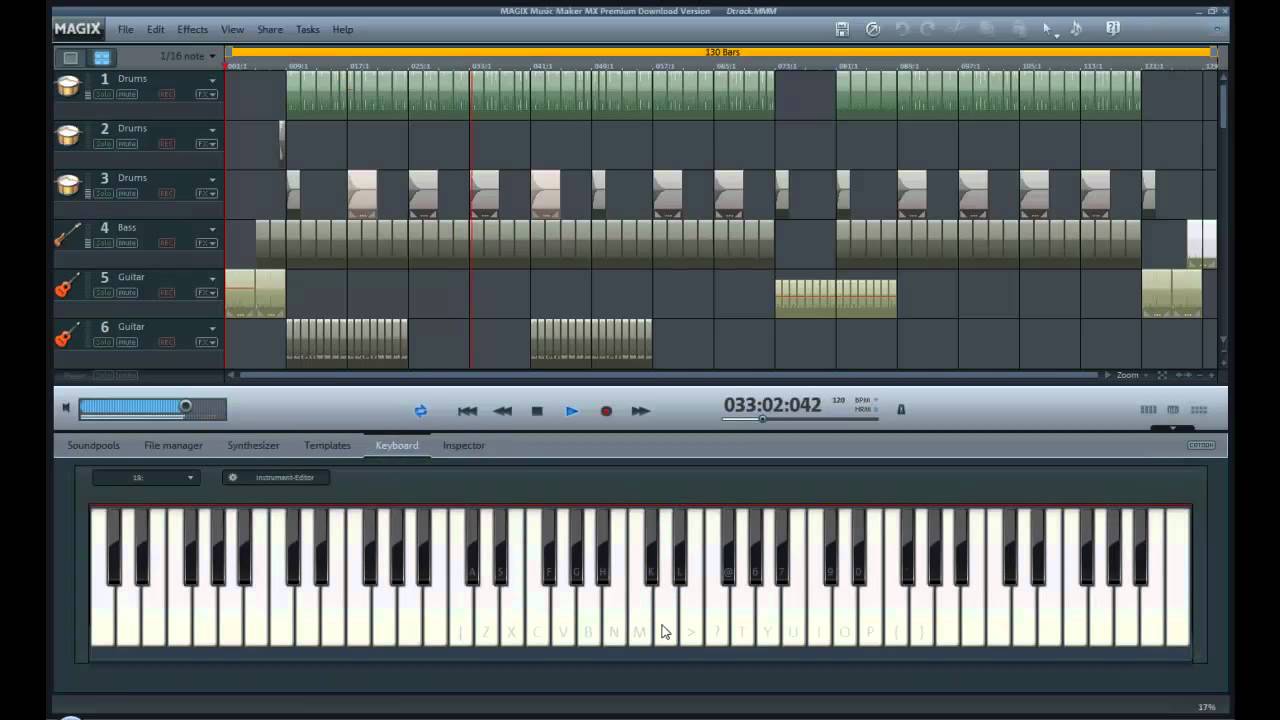The height and width of the screenshot is (720, 1280).
Task: Click the fit-to-window zoom icon
Action: (x=1162, y=375)
